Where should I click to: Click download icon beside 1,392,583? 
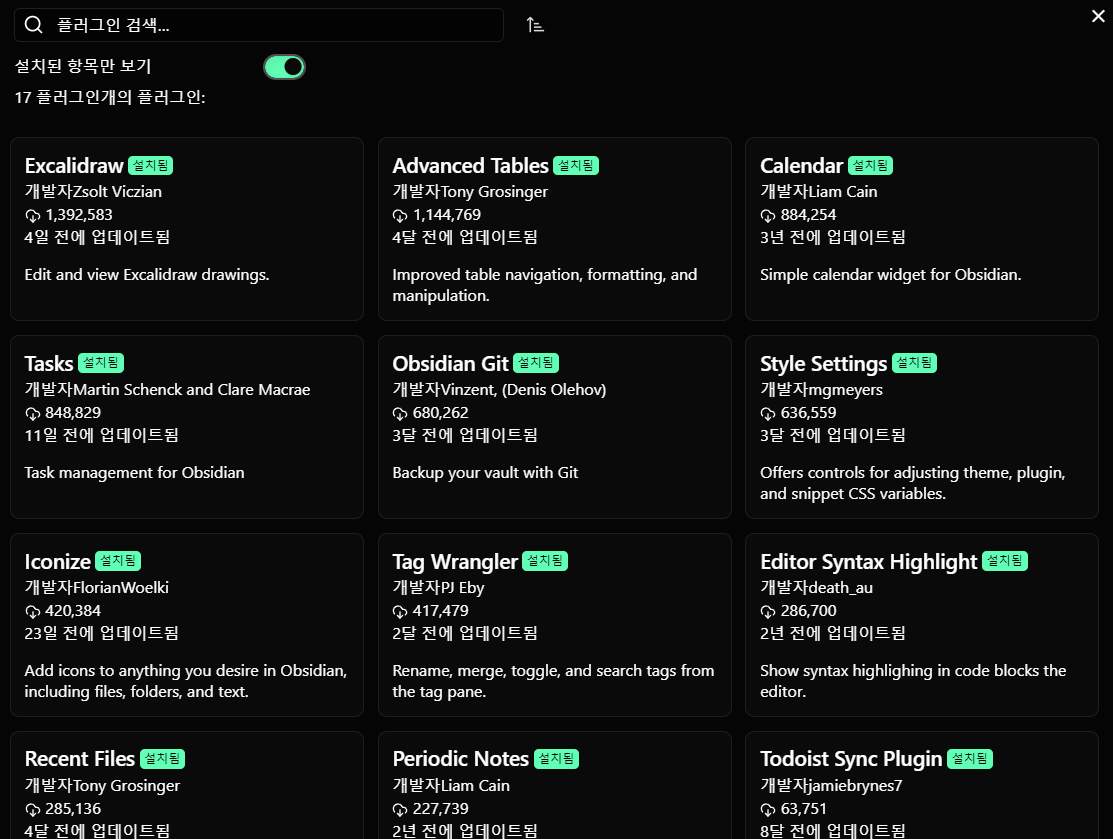33,216
